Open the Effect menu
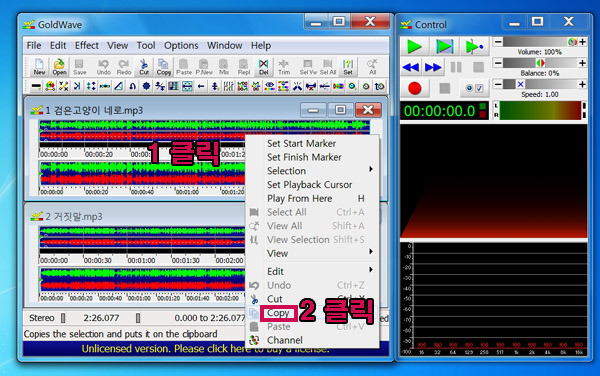This screenshot has height=376, width=600. click(86, 46)
